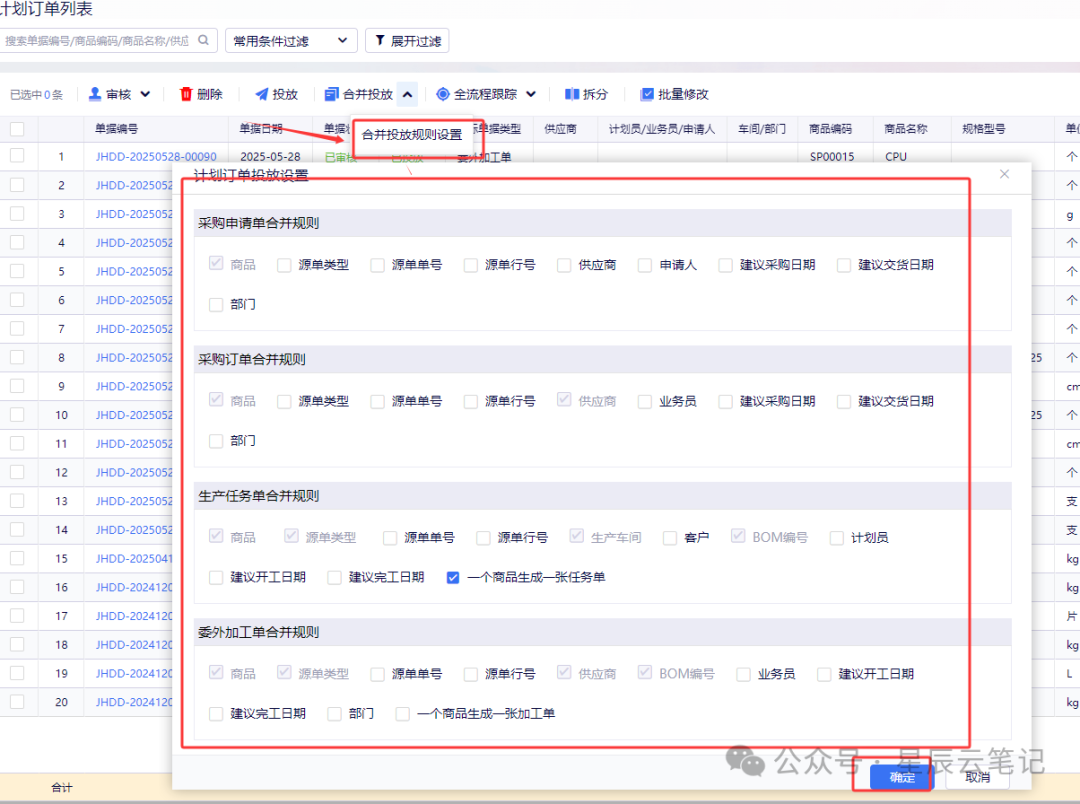Click the 全流程跟踪 circular icon
Viewport: 1080px width, 804px height.
click(443, 94)
